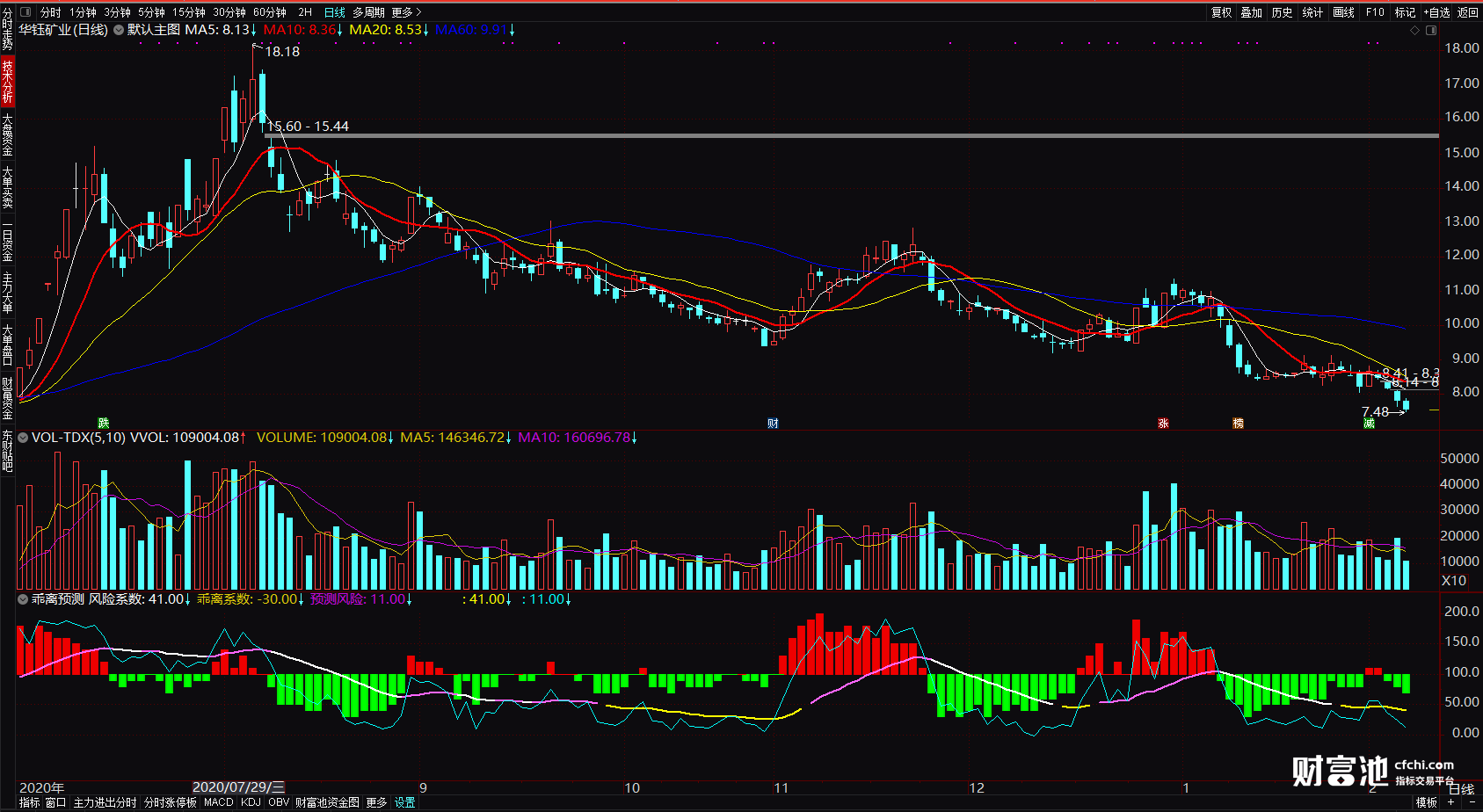Screen dimensions: 1483x812
Task: Open 分时走势 sidebar tab
Action: click(7, 30)
